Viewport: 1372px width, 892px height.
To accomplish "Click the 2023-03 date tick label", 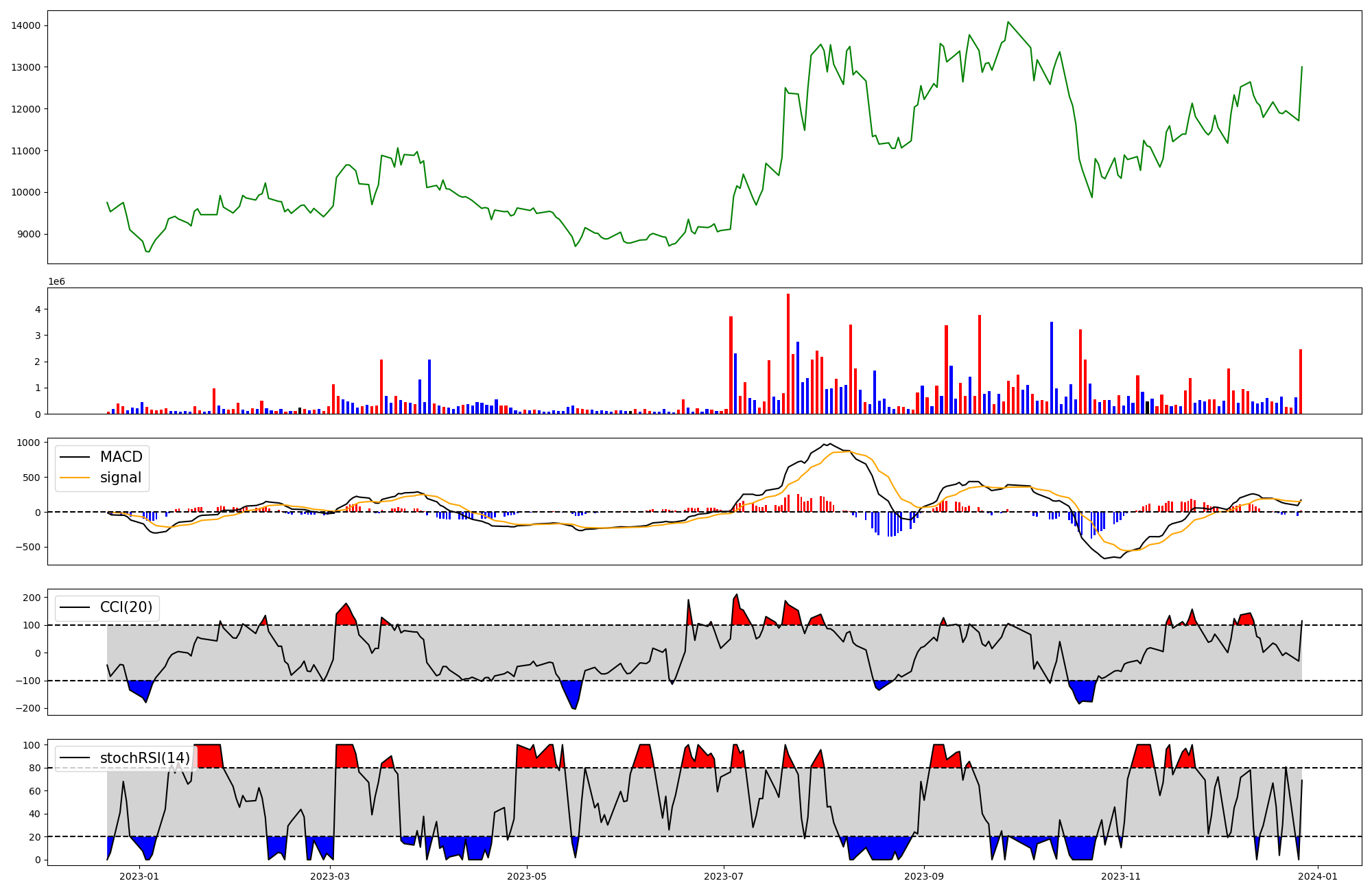I will point(330,876).
